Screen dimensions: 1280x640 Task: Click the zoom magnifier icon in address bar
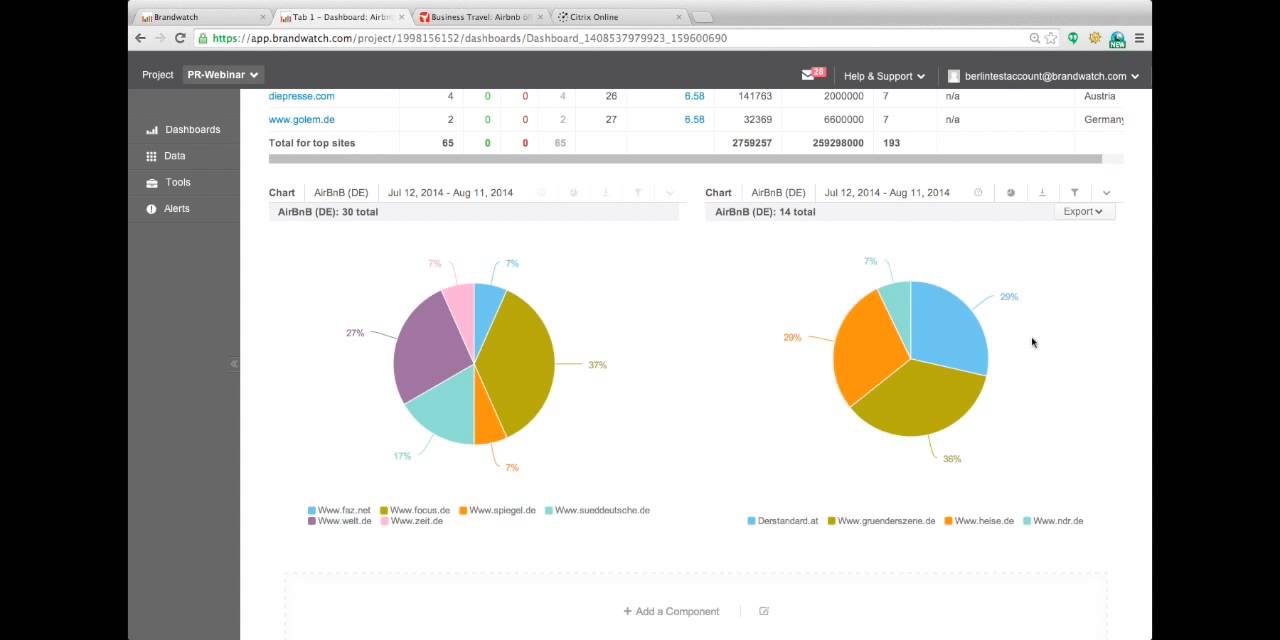coord(1035,38)
